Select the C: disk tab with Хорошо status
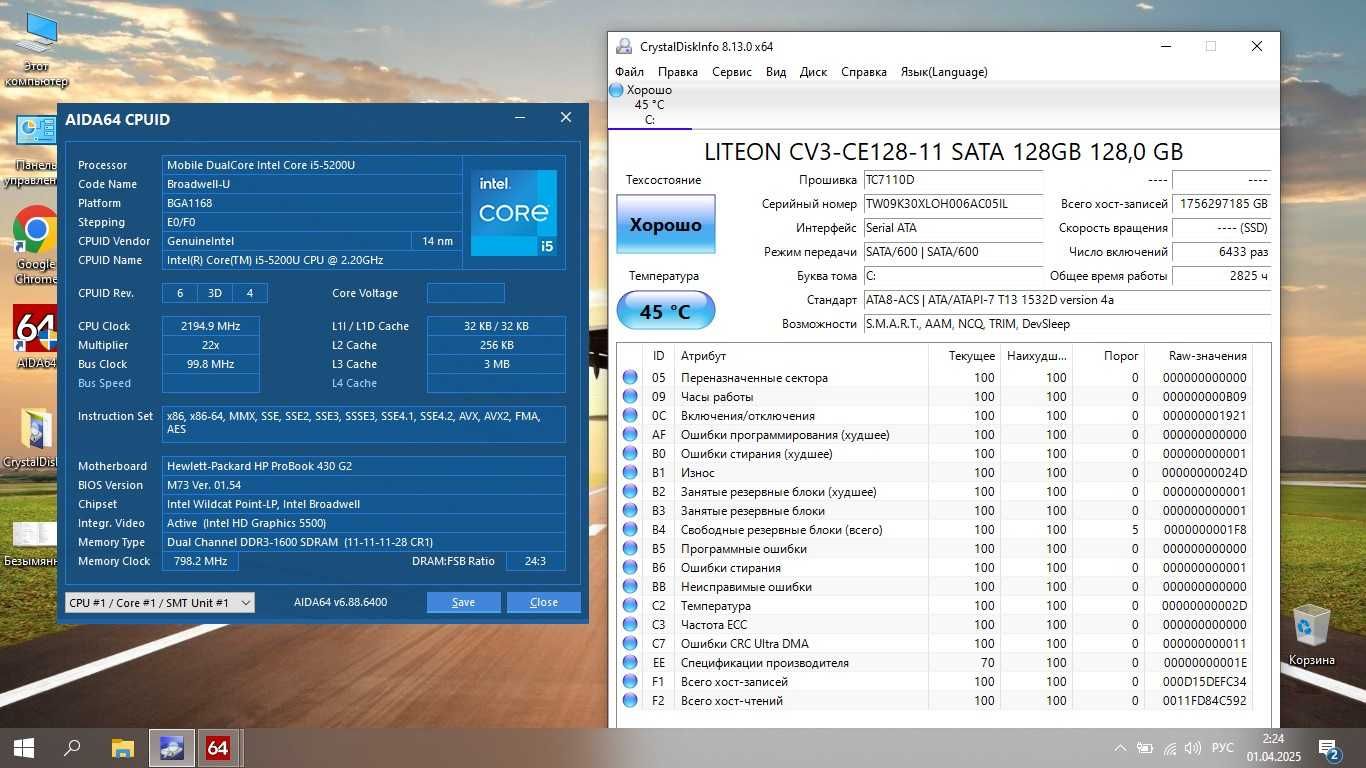Viewport: 1366px width, 768px height. pyautogui.click(x=649, y=105)
